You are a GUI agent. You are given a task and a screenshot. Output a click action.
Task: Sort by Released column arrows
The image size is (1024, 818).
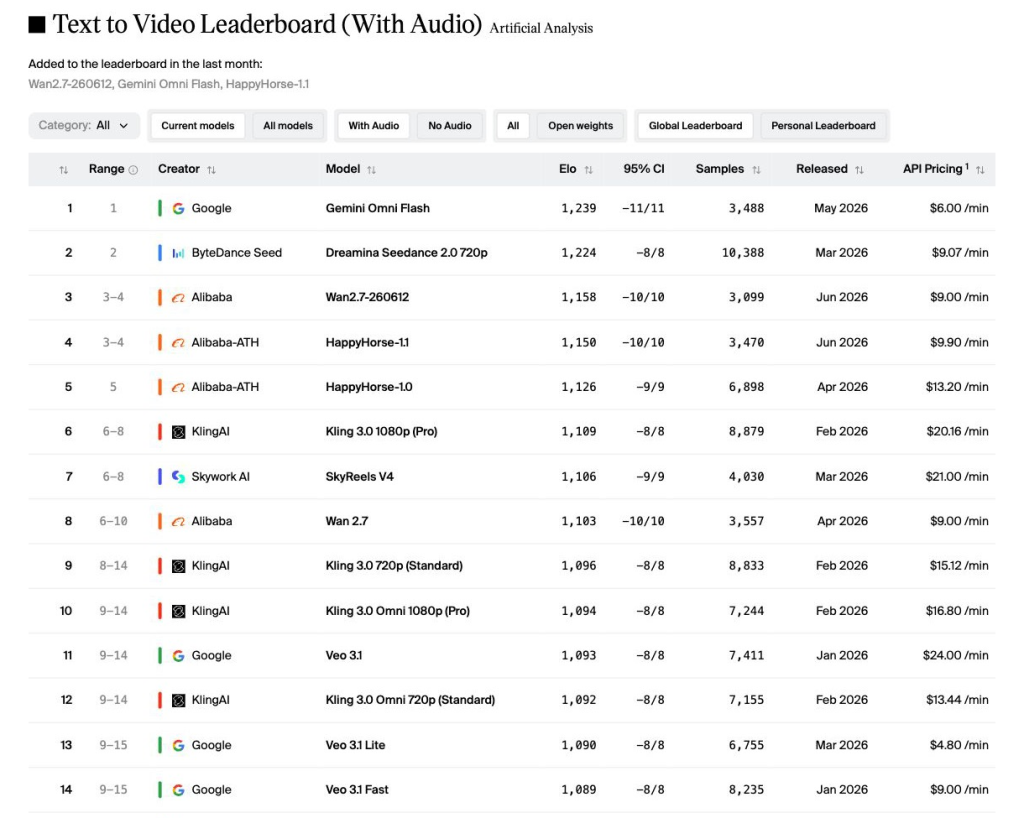coord(859,170)
